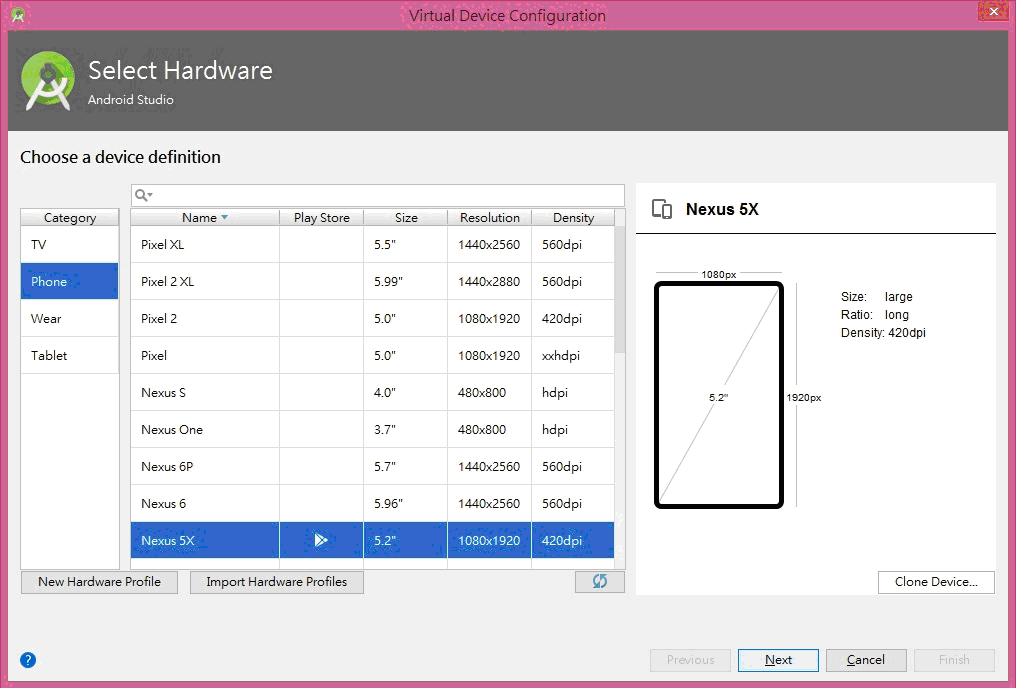This screenshot has height=688, width=1016.
Task: Select the Nexus 5X device name
Action: click(x=168, y=540)
